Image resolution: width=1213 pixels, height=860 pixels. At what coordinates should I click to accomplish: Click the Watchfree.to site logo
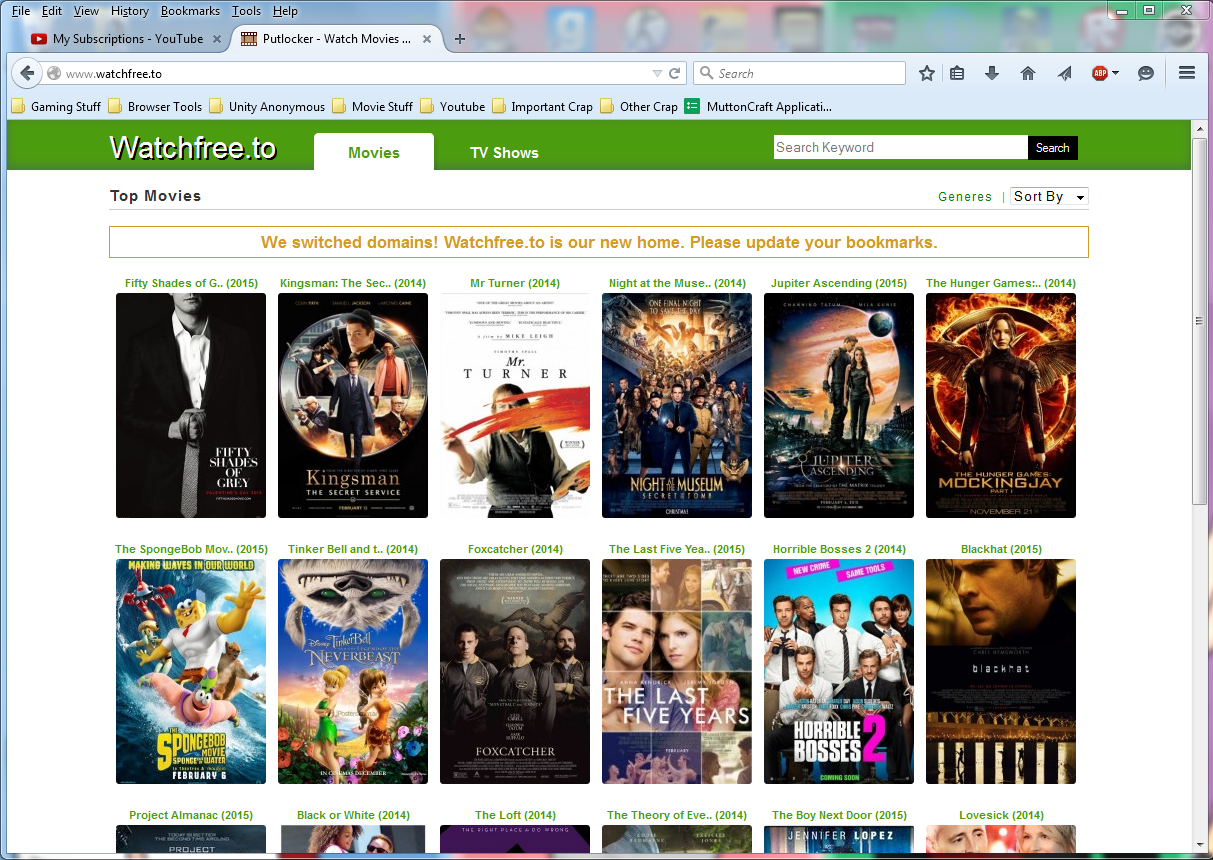coord(193,148)
